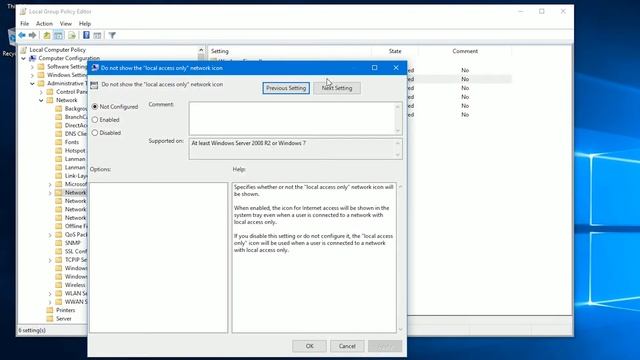Select the Local Computer Policy root icon
This screenshot has width=640, height=360.
coord(24,50)
